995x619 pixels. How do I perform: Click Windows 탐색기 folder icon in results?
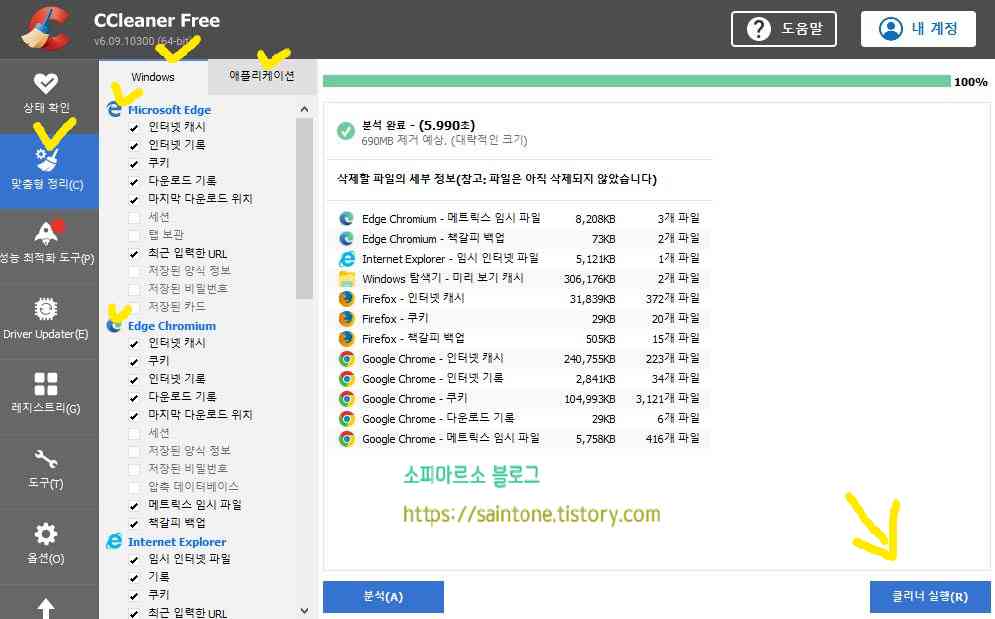pyautogui.click(x=346, y=279)
